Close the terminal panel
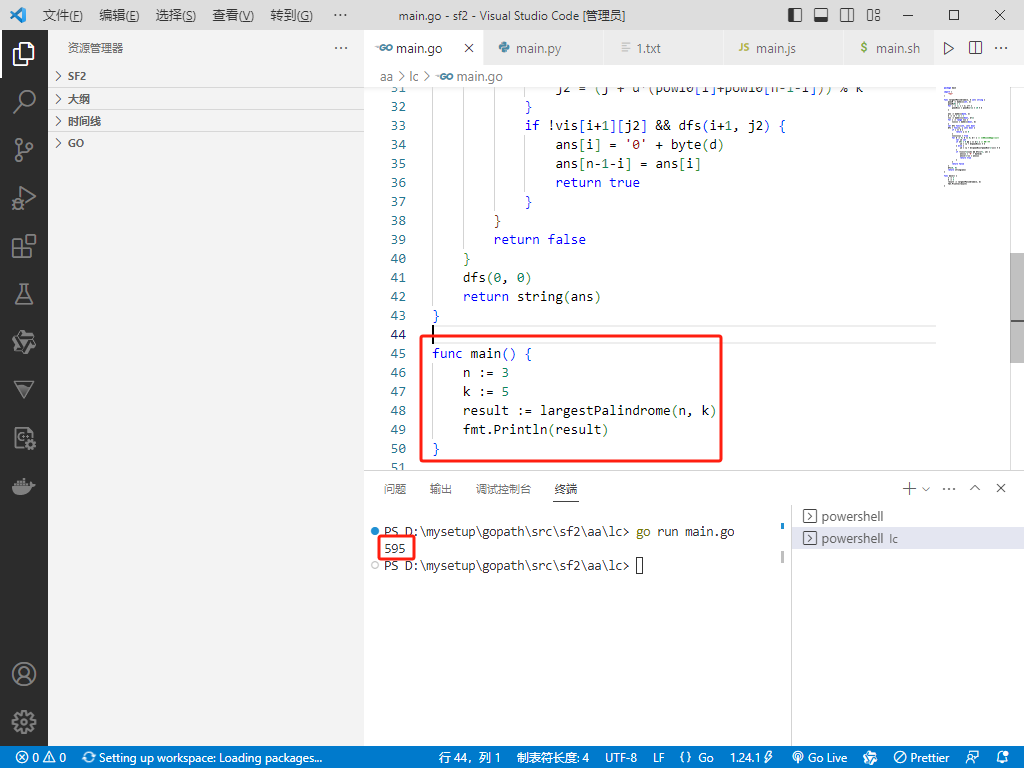Viewport: 1024px width, 768px height. 1001,488
